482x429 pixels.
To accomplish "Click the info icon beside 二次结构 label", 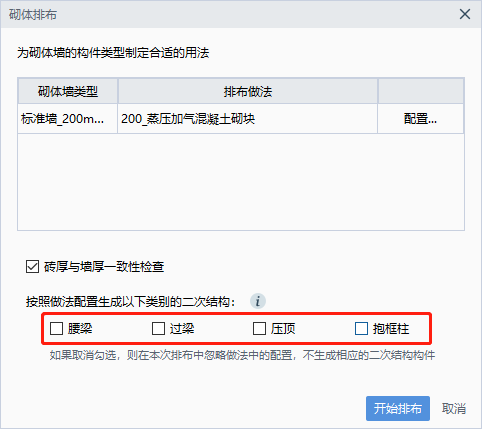I will click(258, 301).
